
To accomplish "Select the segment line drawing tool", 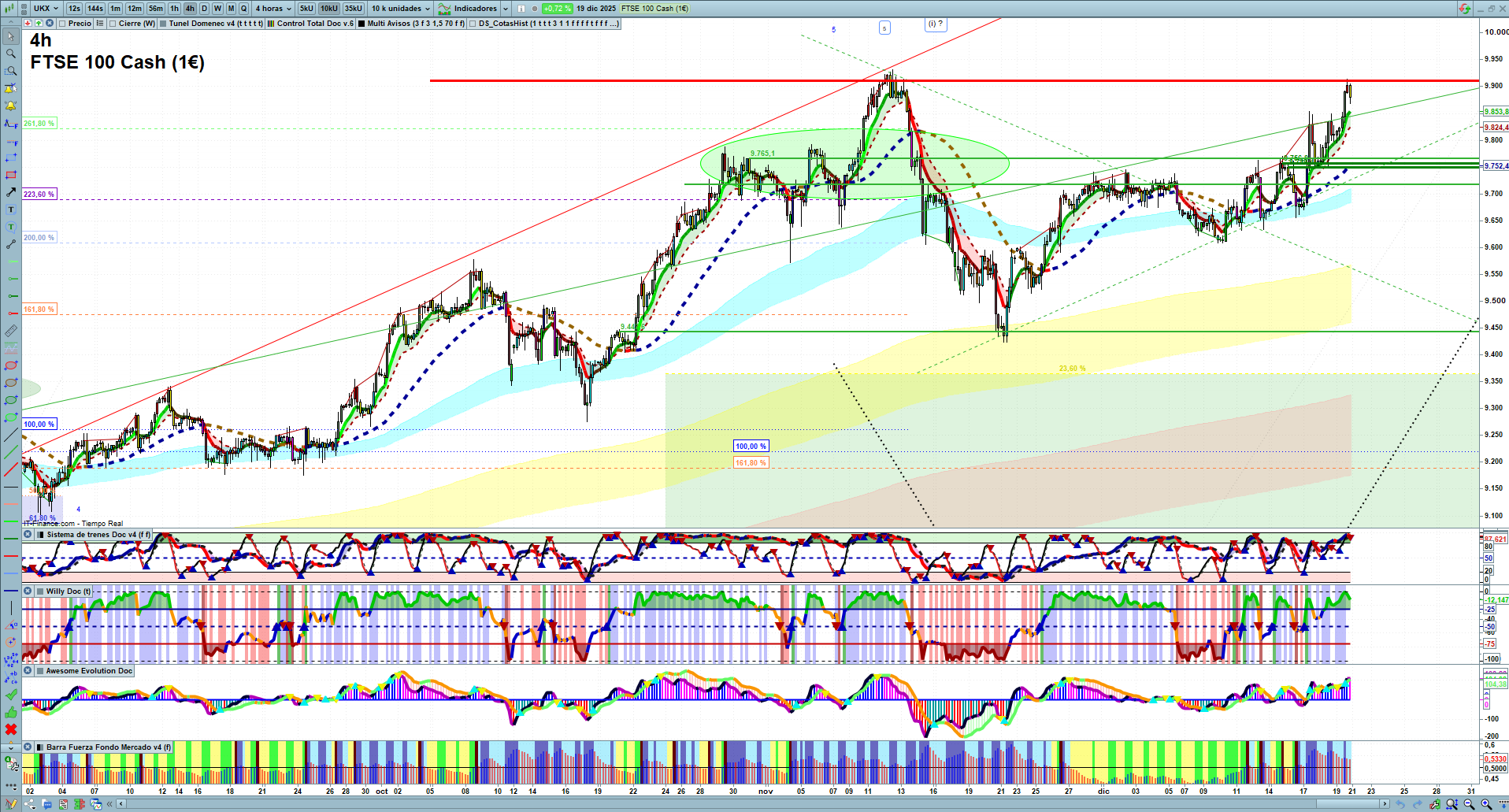I will (x=11, y=244).
